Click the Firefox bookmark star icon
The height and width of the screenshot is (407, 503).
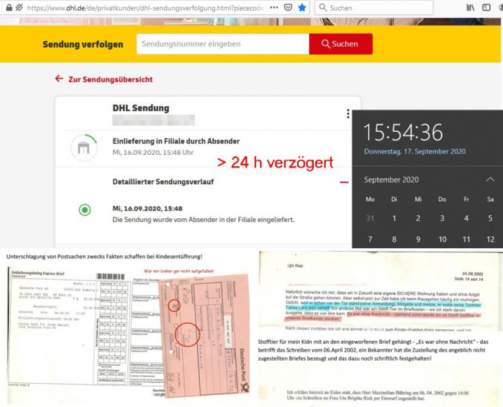click(302, 7)
